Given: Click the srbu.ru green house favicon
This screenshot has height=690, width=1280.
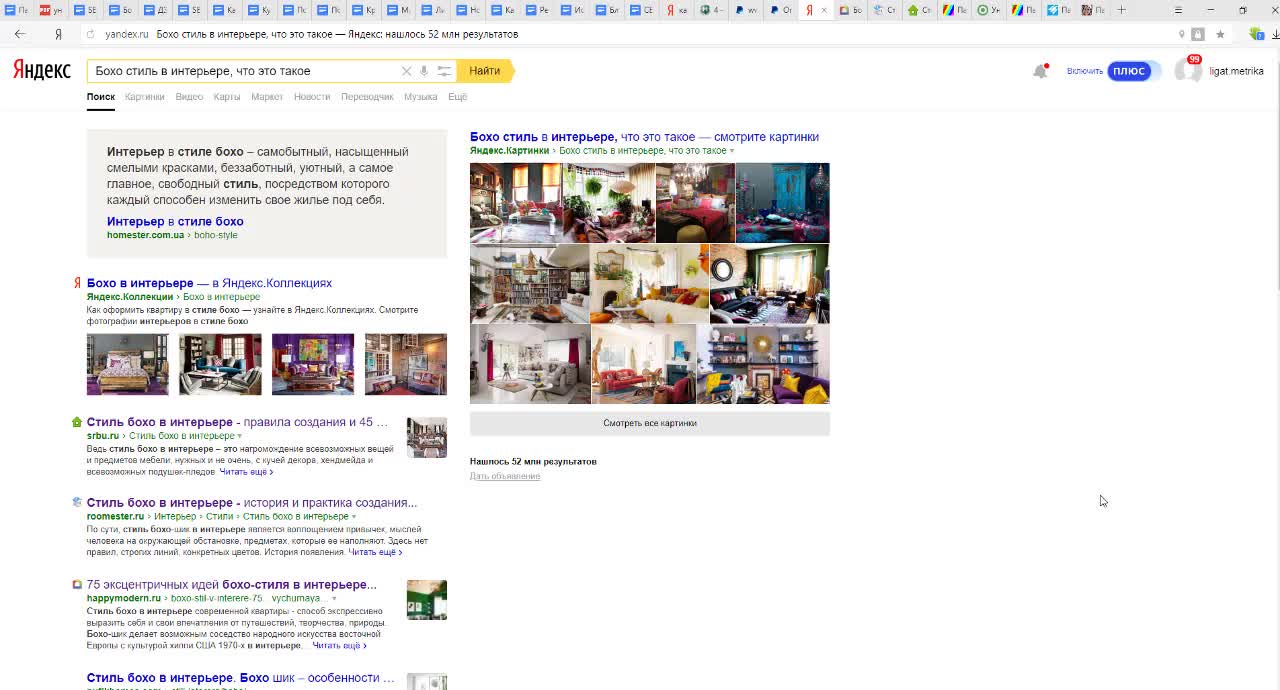Looking at the screenshot, I should 77,422.
